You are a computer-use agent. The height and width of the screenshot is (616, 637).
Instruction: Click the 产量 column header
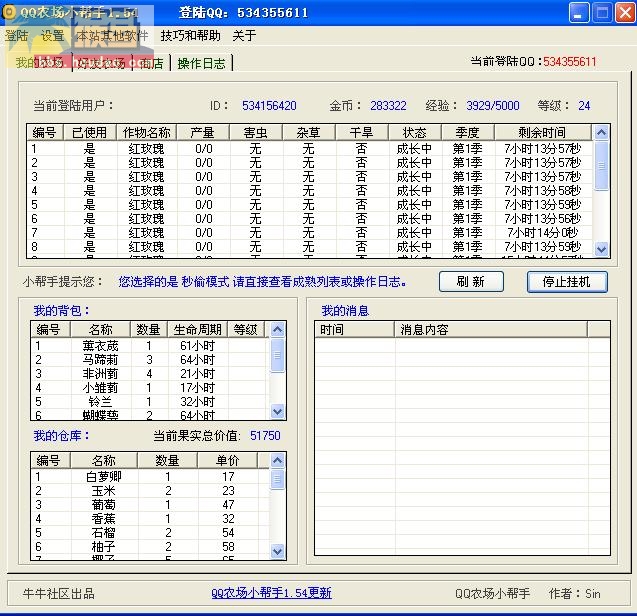203,132
